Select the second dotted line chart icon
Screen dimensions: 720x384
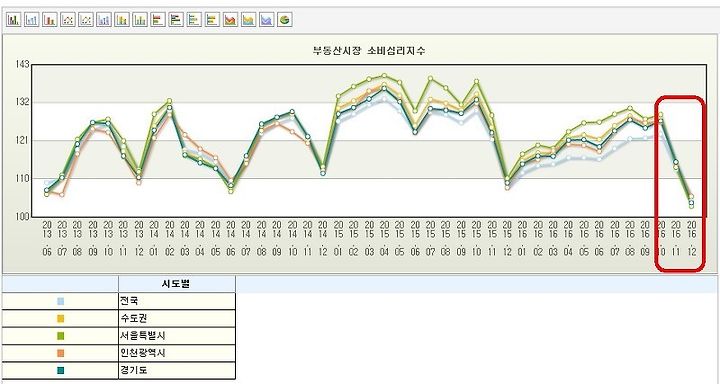(86, 20)
